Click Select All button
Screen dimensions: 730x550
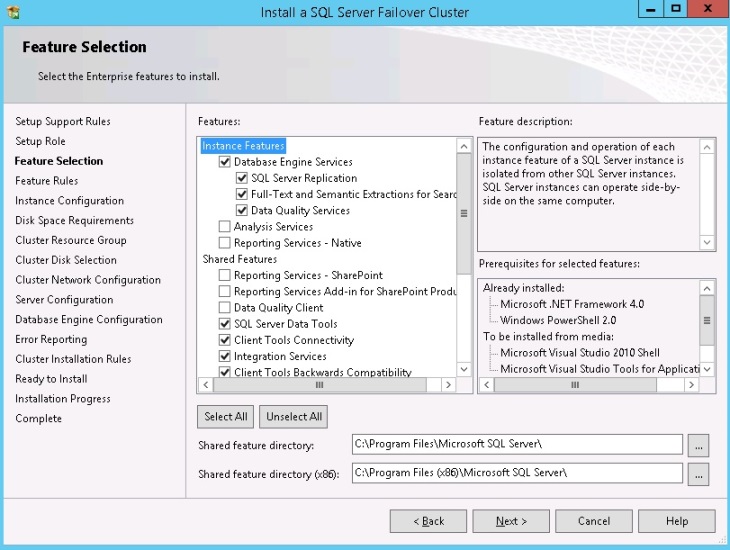click(225, 417)
